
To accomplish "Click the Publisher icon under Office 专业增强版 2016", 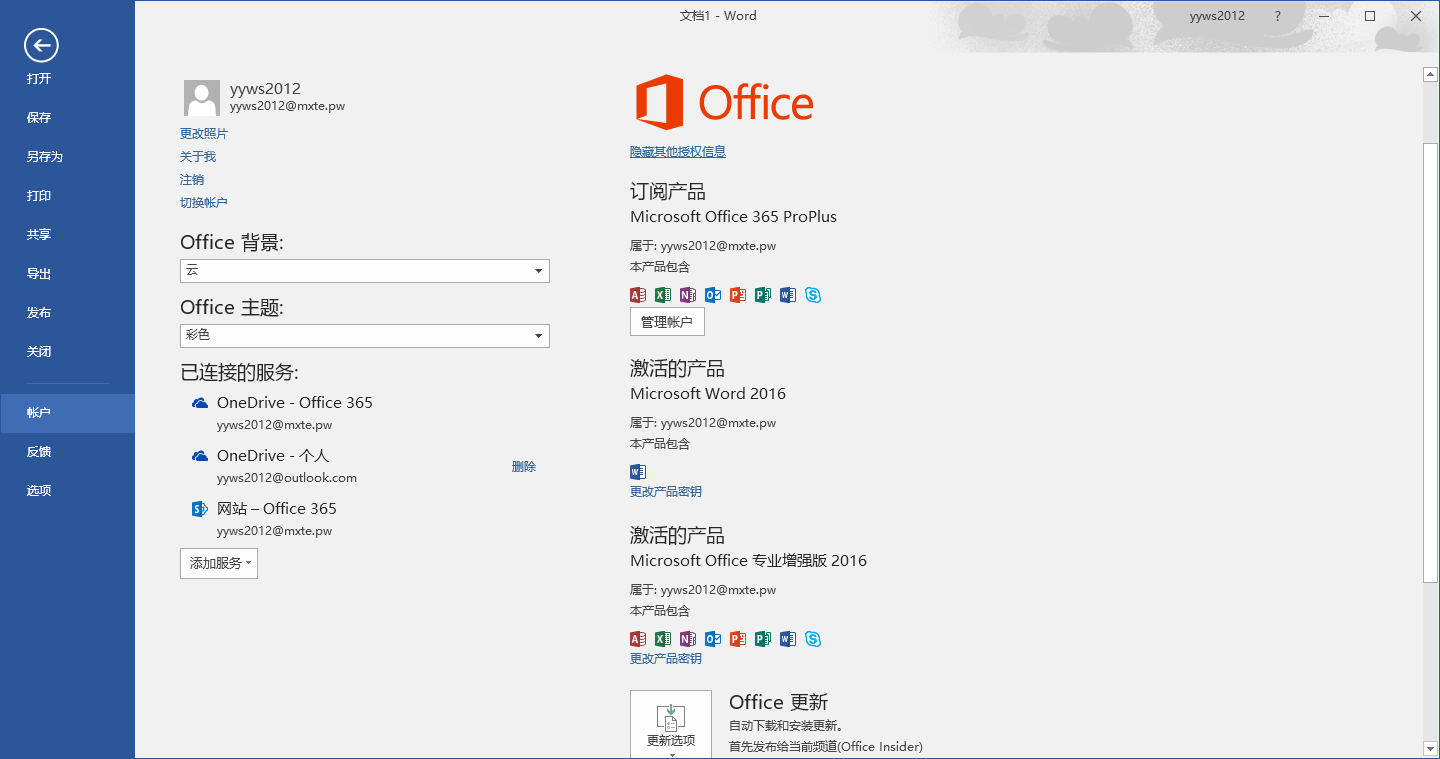I will click(763, 639).
